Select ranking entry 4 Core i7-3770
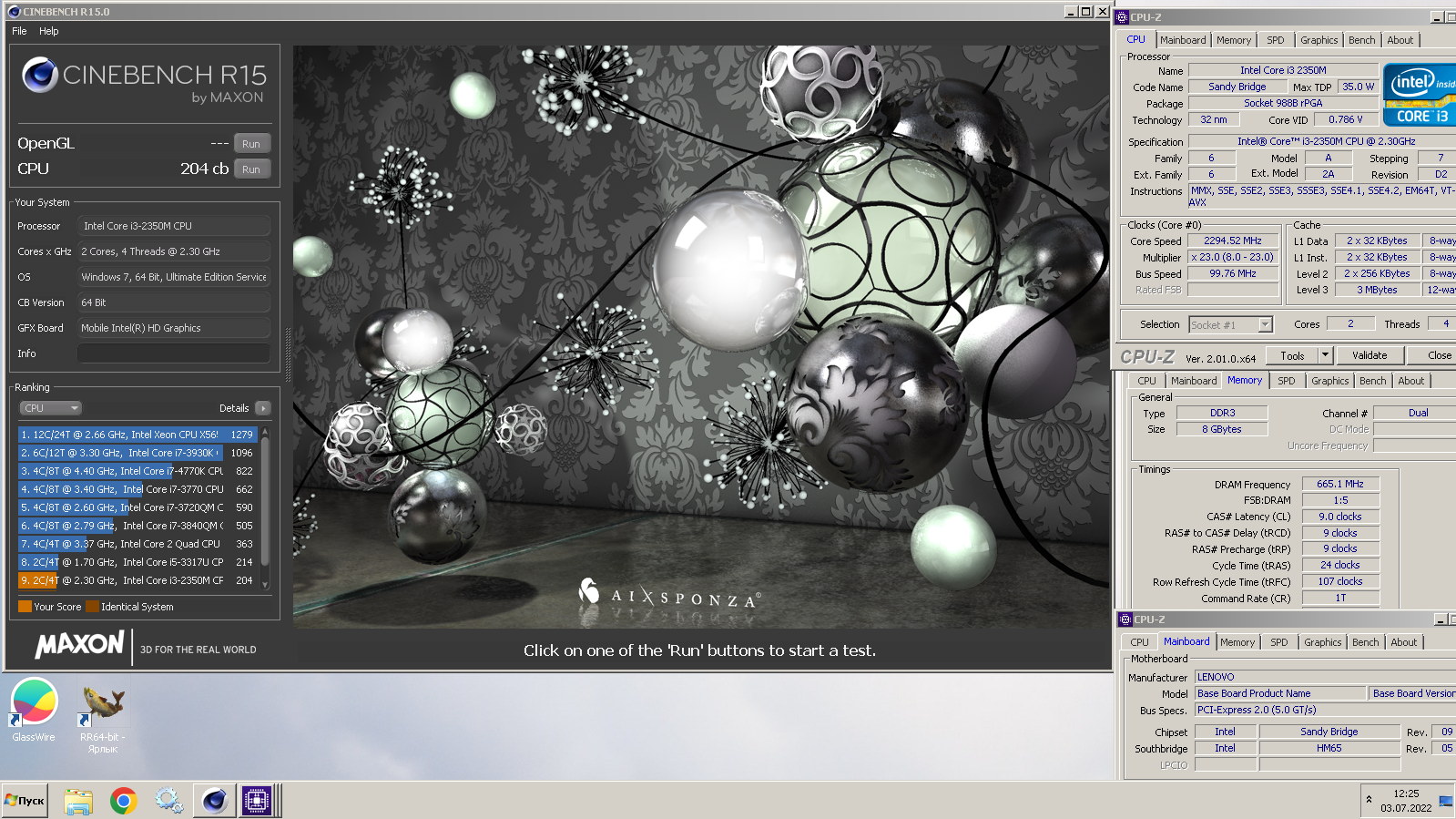Viewport: 1456px width, 819px height. click(x=137, y=489)
